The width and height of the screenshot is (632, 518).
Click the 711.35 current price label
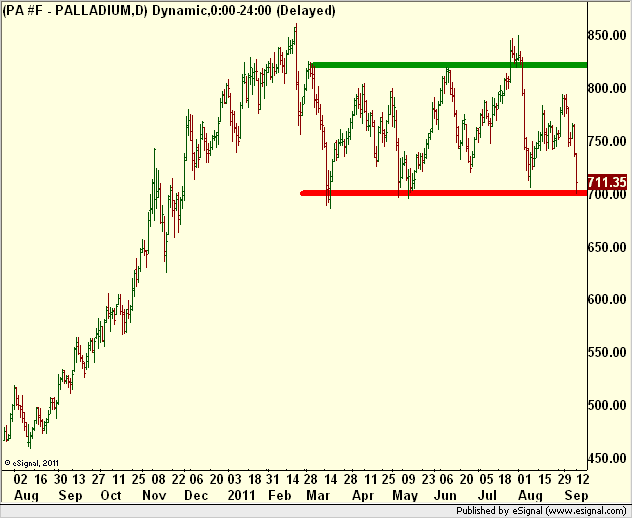click(607, 182)
